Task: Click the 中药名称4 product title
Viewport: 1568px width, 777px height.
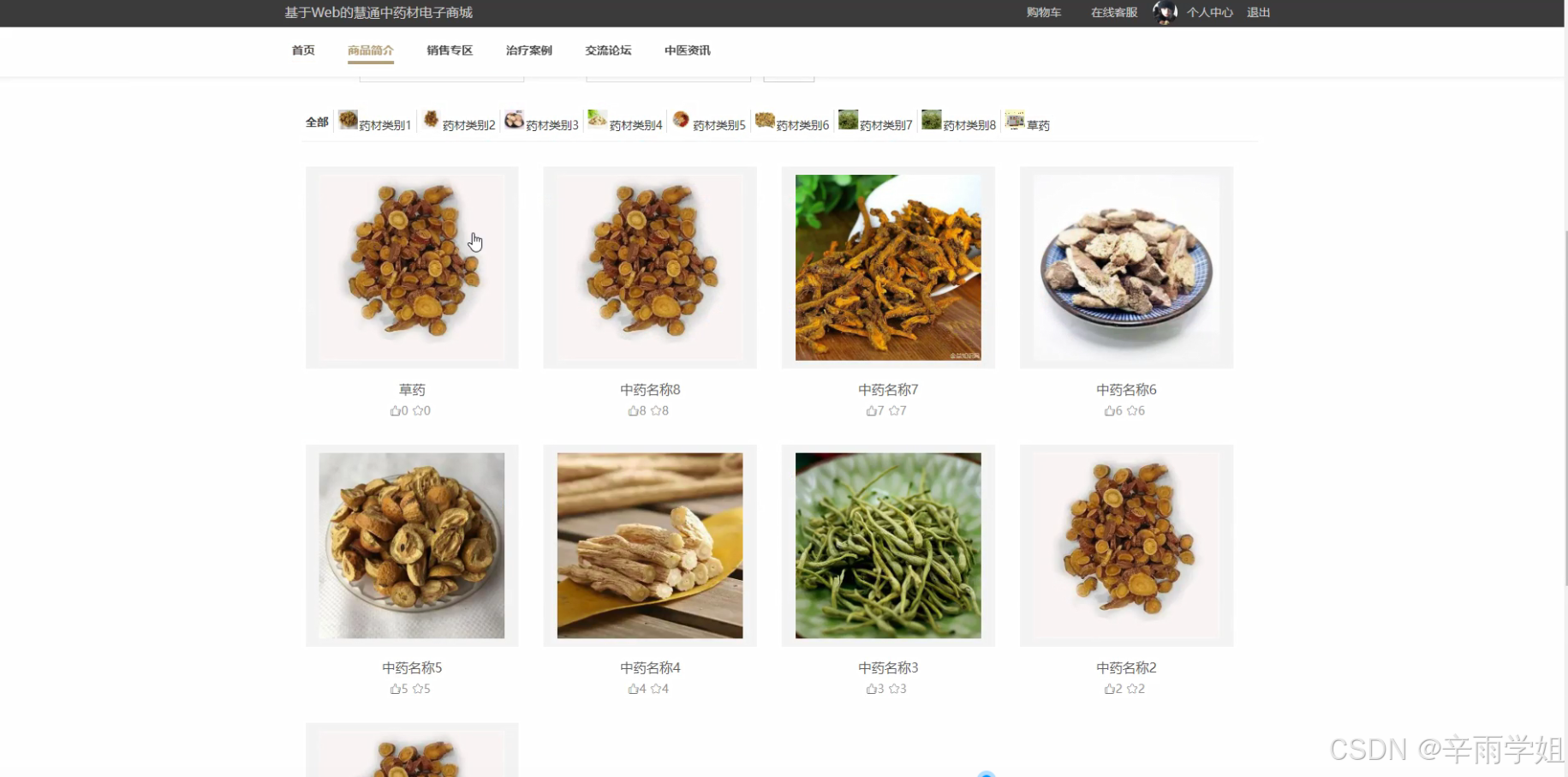Action: pyautogui.click(x=650, y=667)
